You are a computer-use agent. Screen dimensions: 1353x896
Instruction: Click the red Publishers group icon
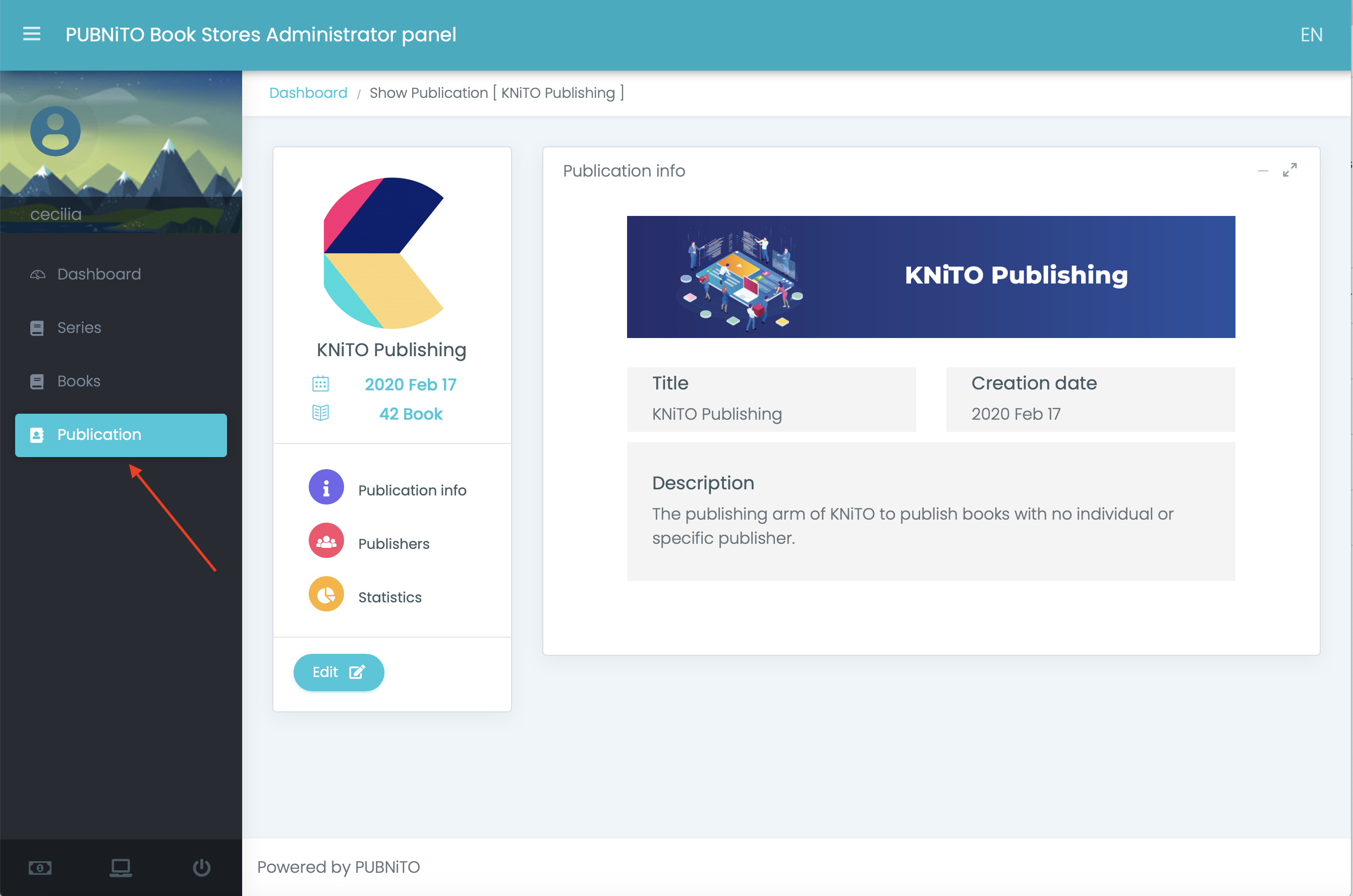326,540
